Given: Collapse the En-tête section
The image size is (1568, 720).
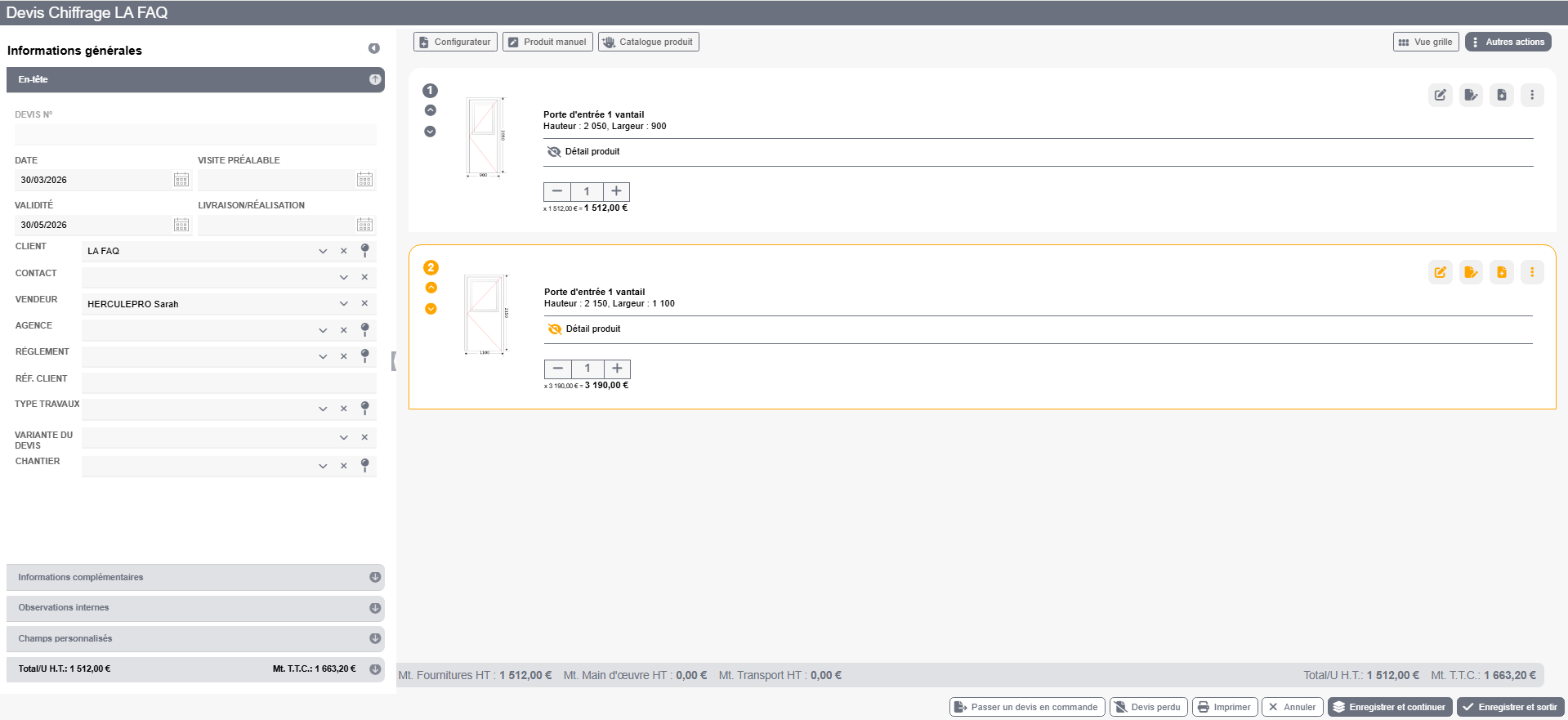Looking at the screenshot, I should (x=195, y=79).
